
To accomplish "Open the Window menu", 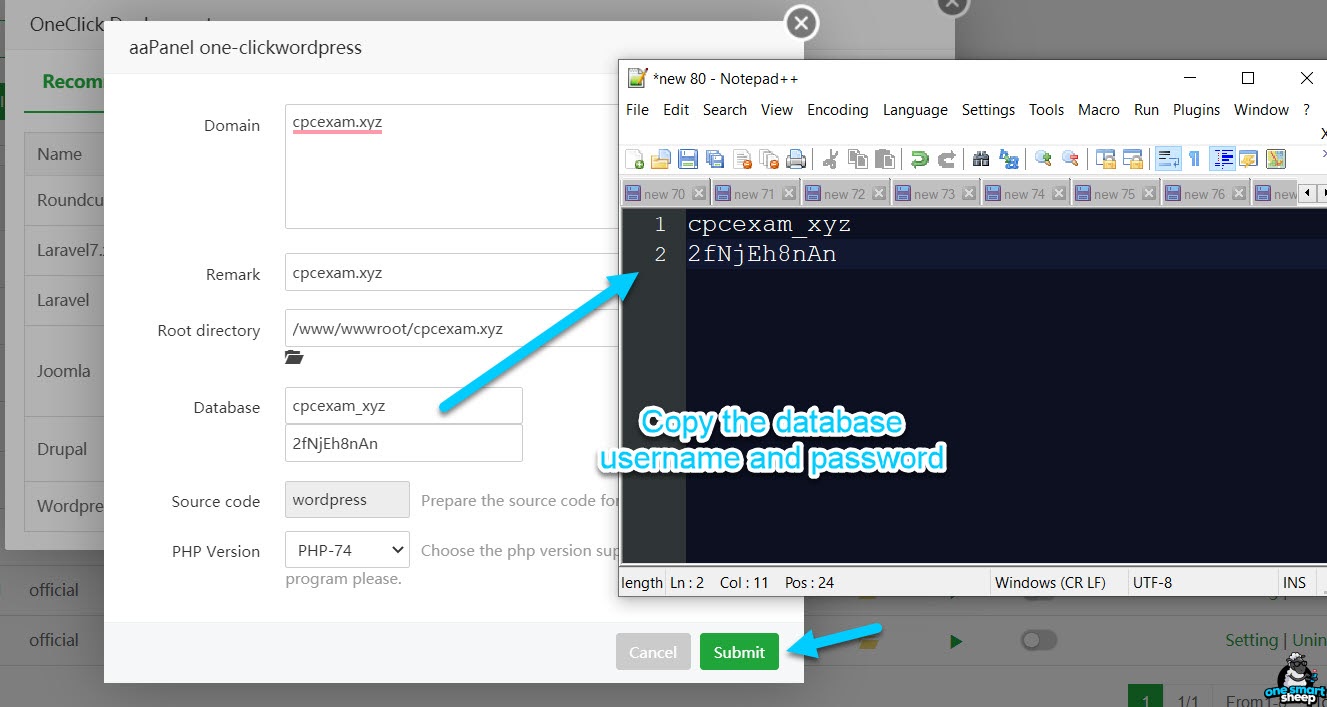I will click(x=1262, y=110).
